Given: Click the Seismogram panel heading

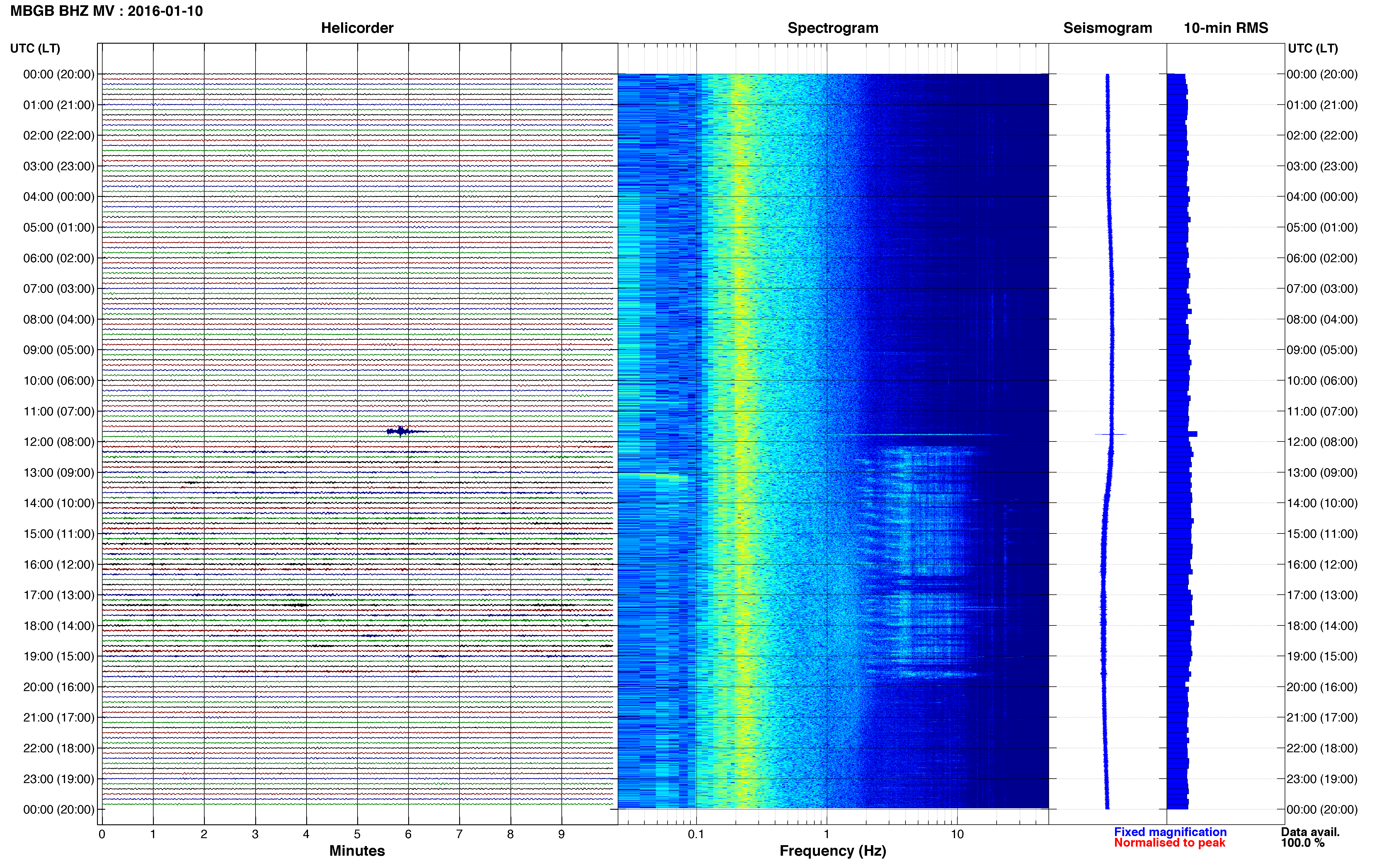Looking at the screenshot, I should (1107, 28).
